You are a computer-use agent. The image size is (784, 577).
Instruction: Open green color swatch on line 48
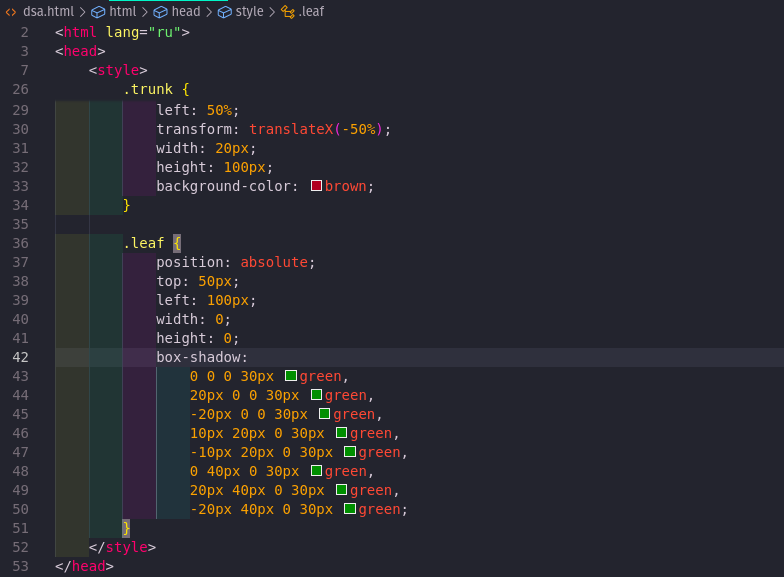[x=316, y=470]
